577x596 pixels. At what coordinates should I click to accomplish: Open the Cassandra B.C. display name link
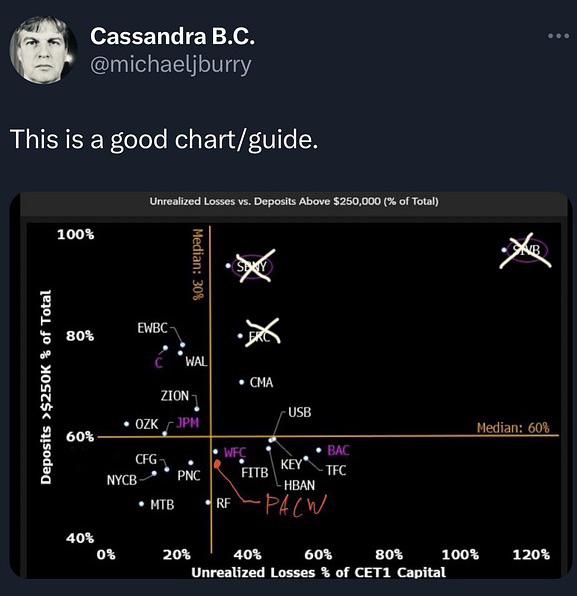(x=172, y=36)
